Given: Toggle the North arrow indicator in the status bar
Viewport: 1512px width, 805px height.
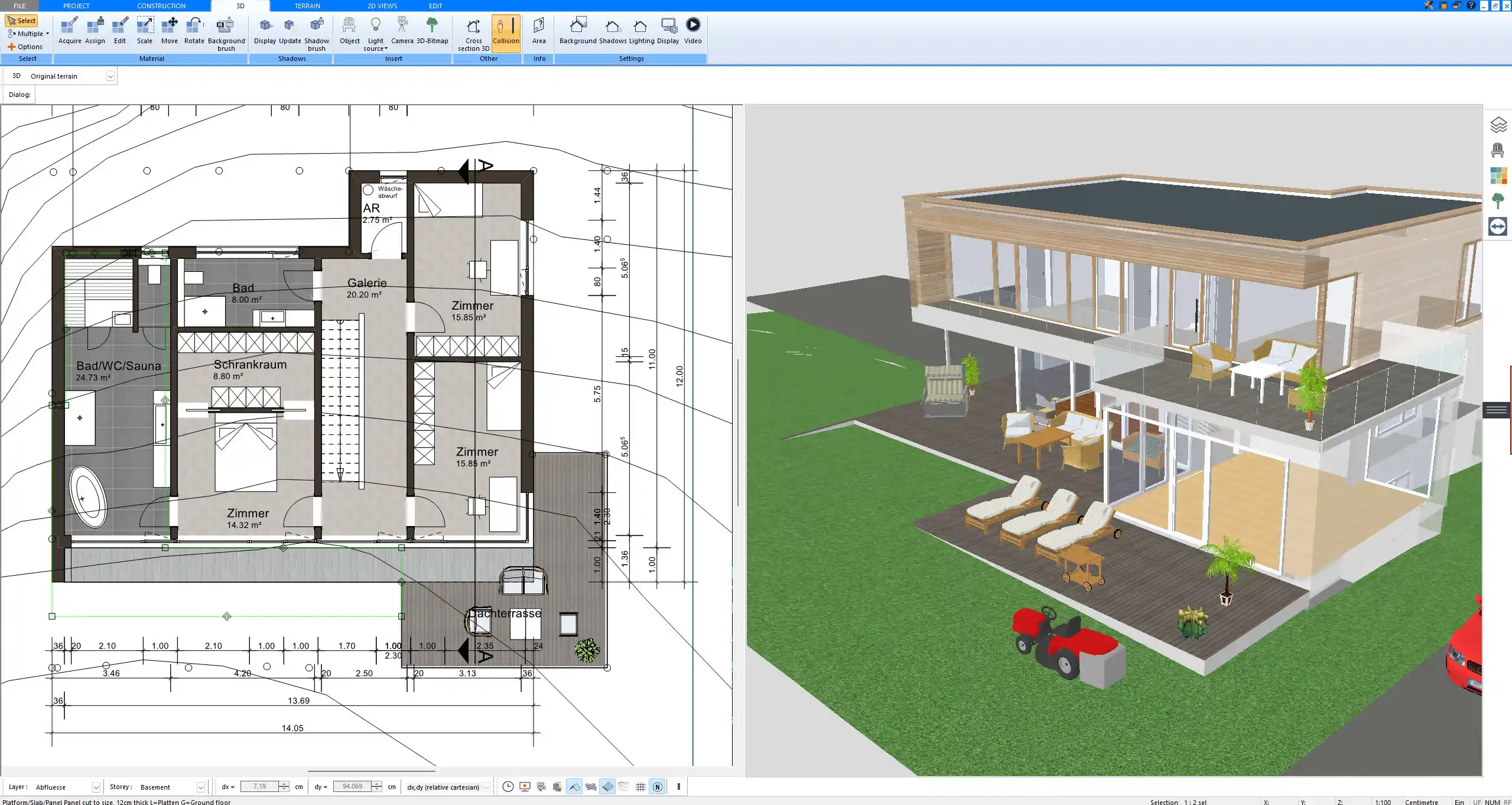Looking at the screenshot, I should click(x=657, y=787).
